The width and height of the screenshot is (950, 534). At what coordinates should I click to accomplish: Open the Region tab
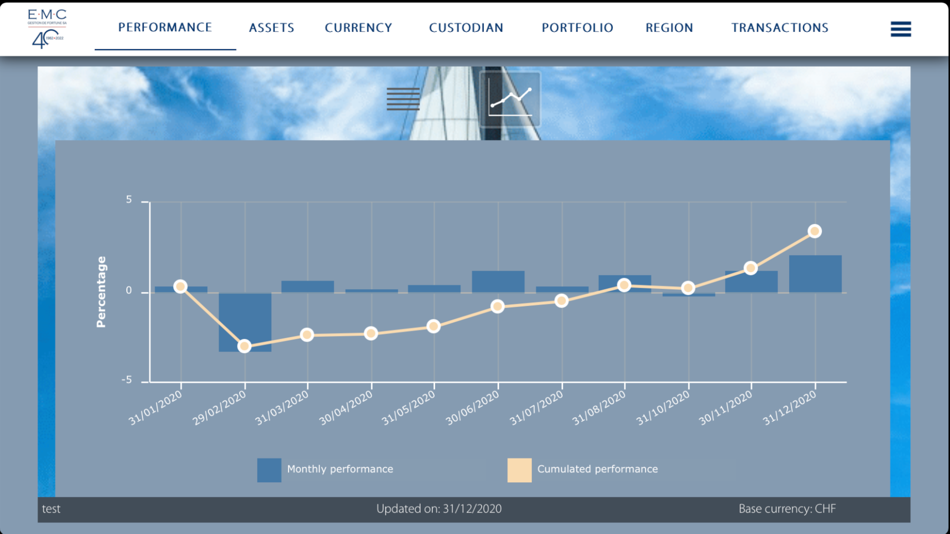(669, 28)
